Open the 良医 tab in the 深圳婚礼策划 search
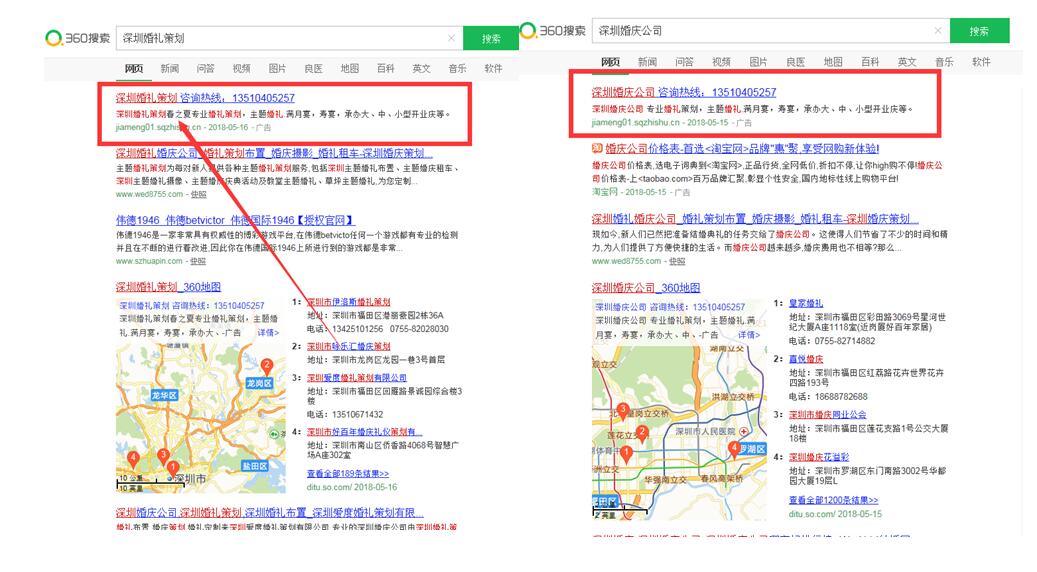1037x572 pixels. [x=313, y=69]
